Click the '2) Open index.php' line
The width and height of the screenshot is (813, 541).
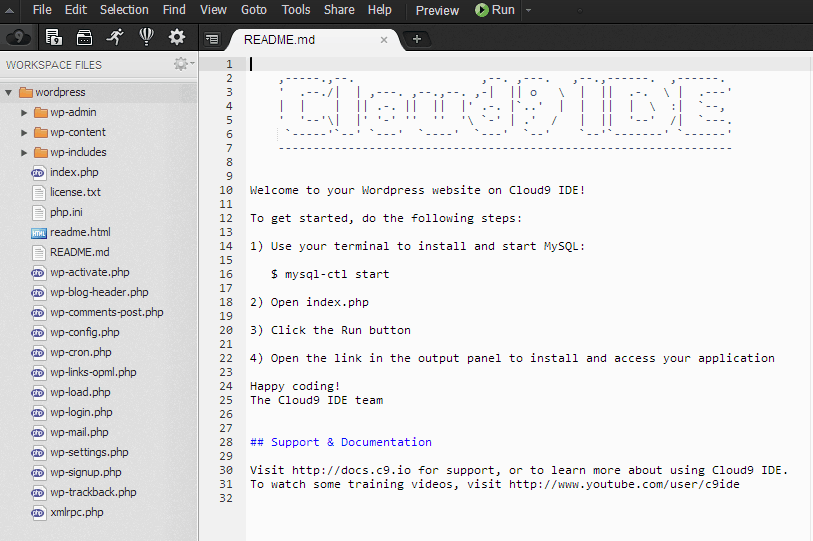click(x=309, y=302)
